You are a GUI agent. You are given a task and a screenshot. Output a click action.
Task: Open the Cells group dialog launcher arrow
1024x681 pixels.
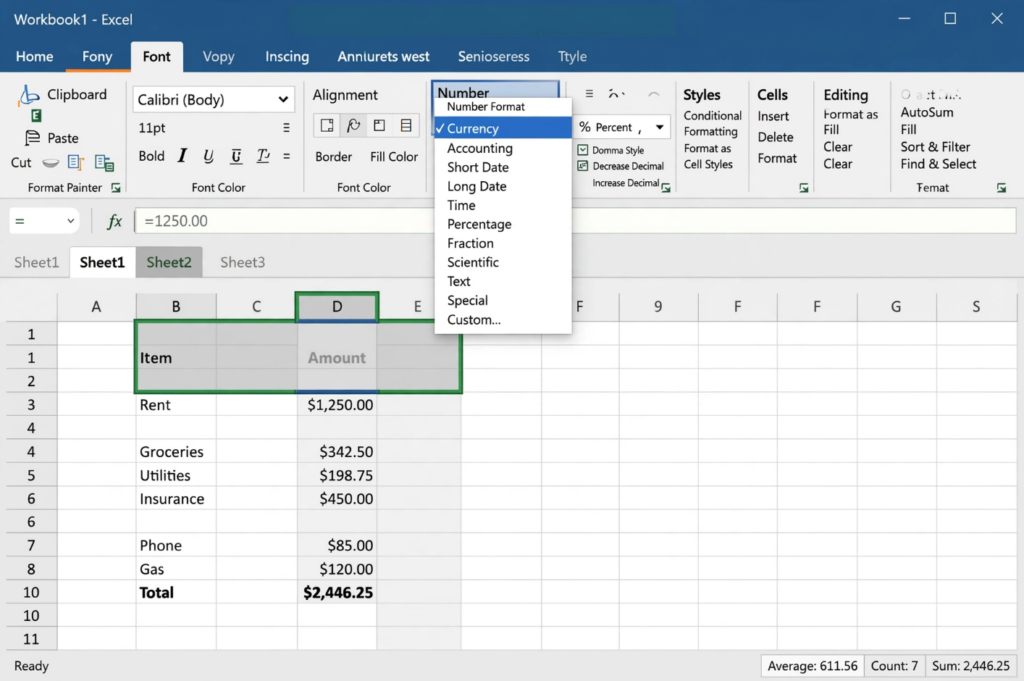coord(804,188)
